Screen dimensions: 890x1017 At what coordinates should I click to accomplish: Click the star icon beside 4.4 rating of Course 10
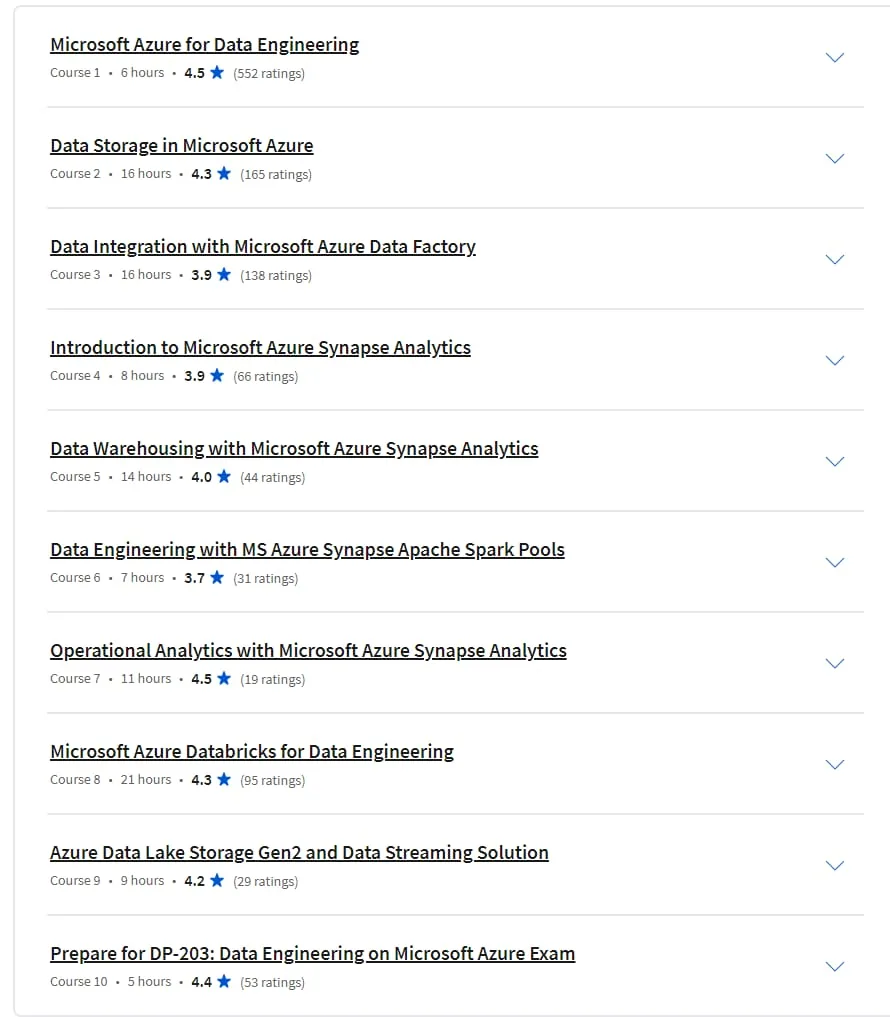tap(224, 981)
